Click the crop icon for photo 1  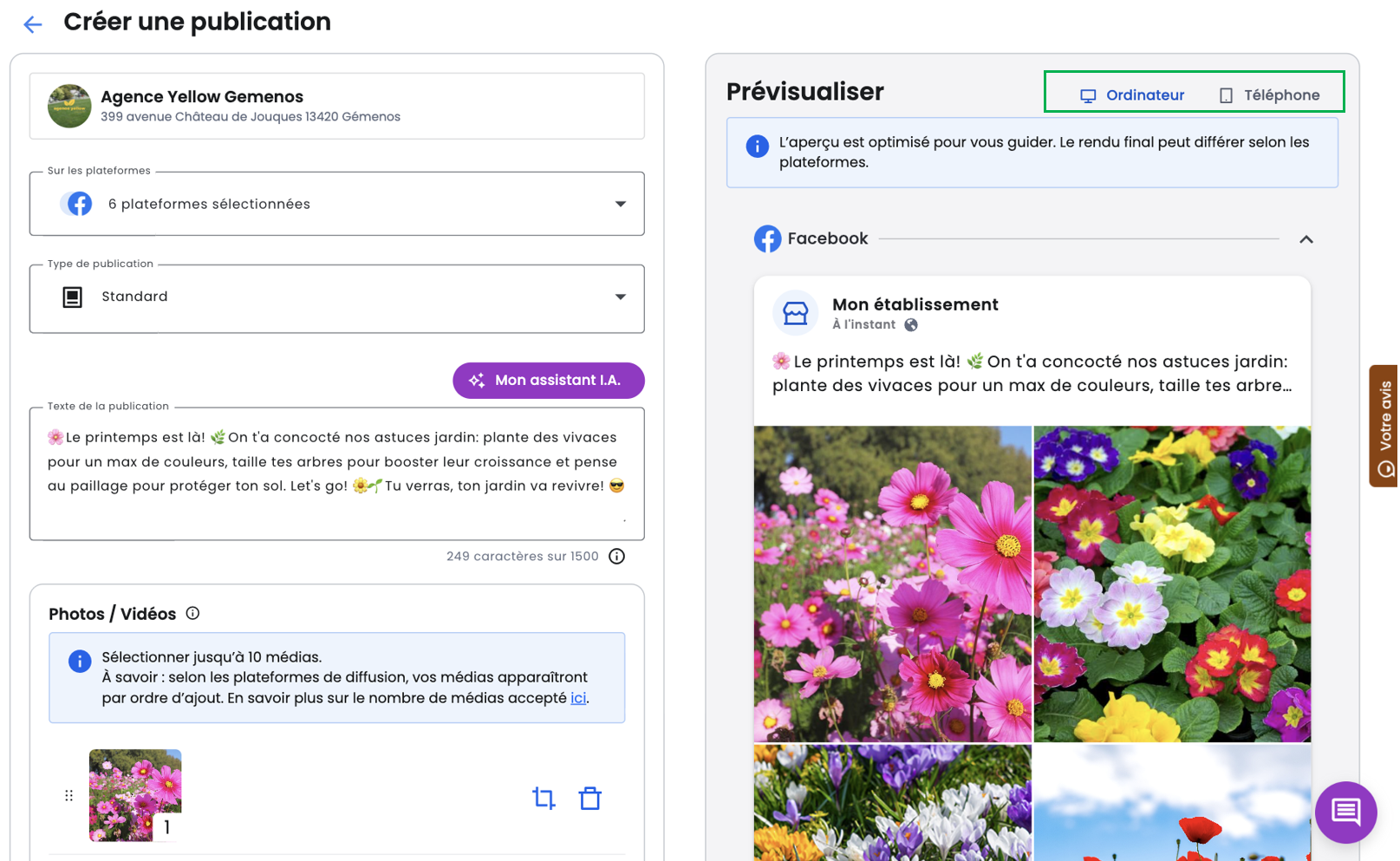point(544,798)
